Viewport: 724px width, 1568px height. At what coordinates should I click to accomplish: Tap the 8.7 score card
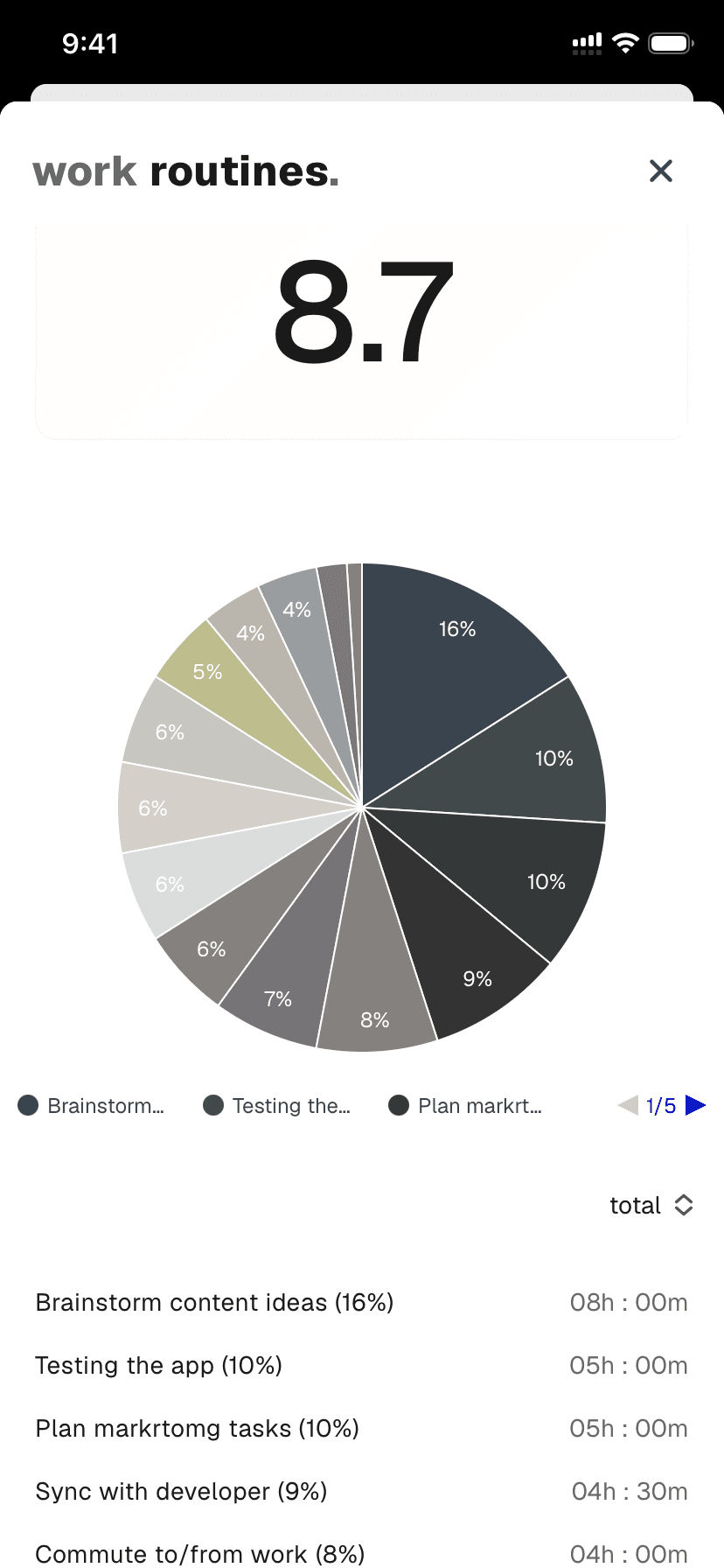pos(362,331)
